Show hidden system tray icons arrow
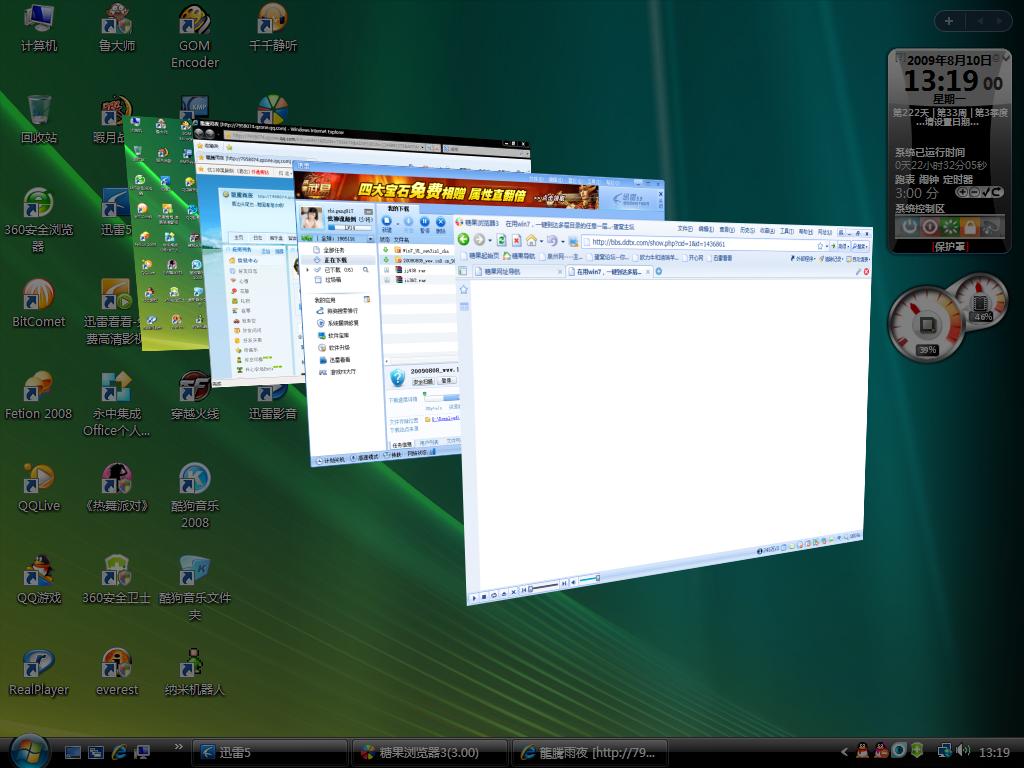Viewport: 1024px width, 768px height. (x=844, y=752)
